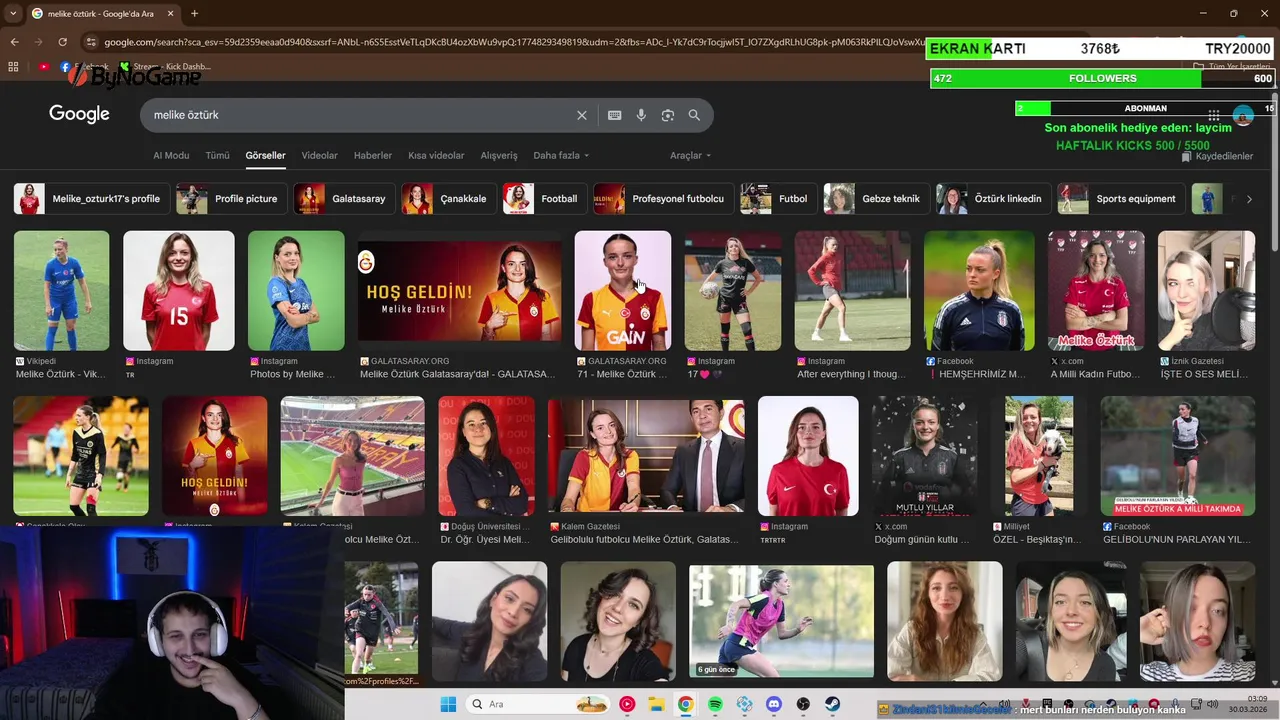1280x720 pixels.
Task: Open Spotify from the taskbar
Action: coord(715,704)
